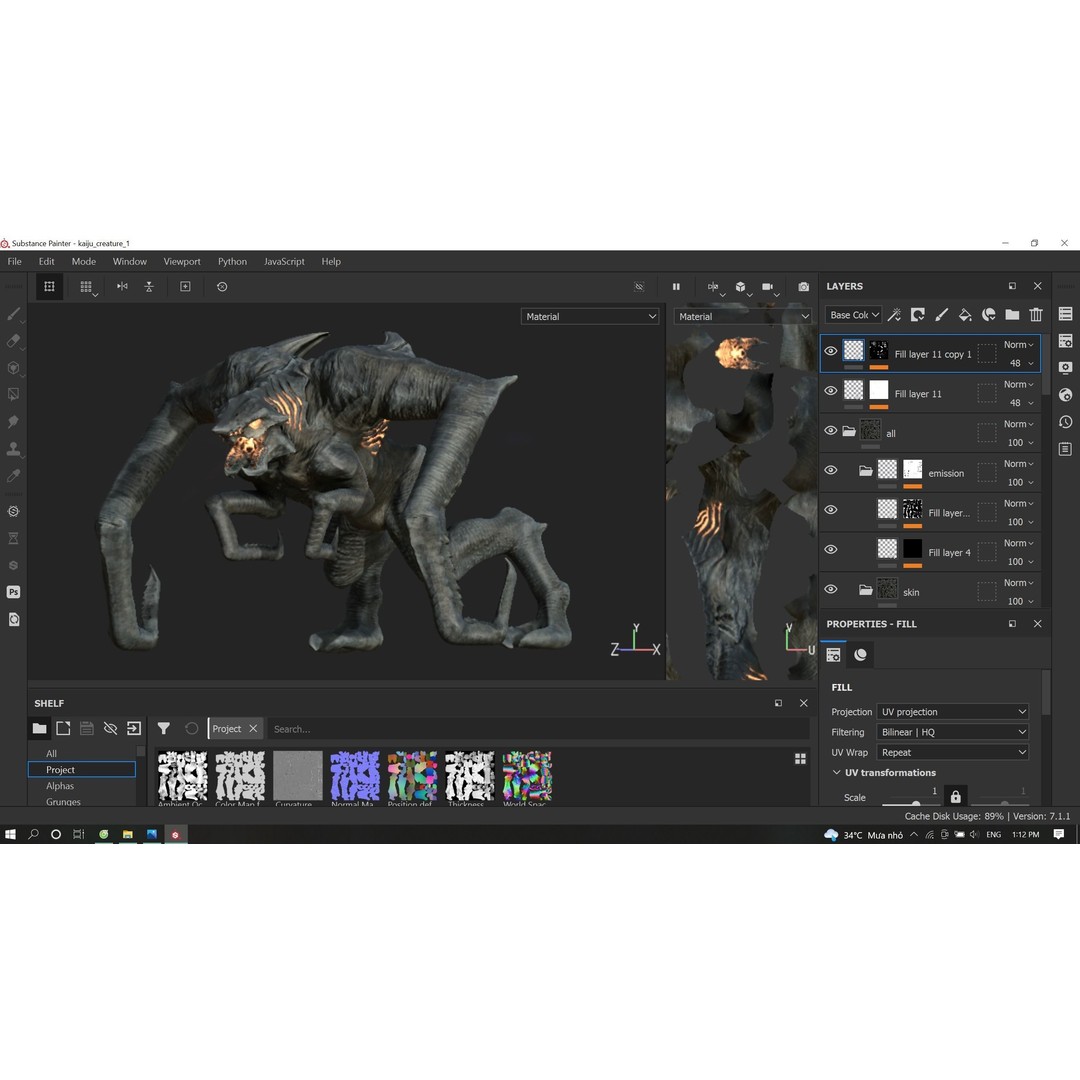The height and width of the screenshot is (1080, 1080).
Task: Select the Project shelf category
Action: [x=82, y=769]
